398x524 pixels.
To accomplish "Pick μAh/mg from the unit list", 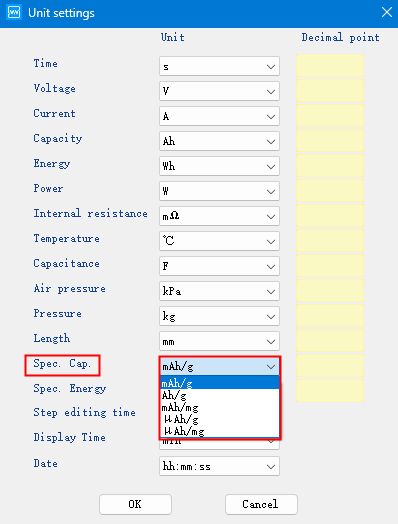I will click(220, 431).
